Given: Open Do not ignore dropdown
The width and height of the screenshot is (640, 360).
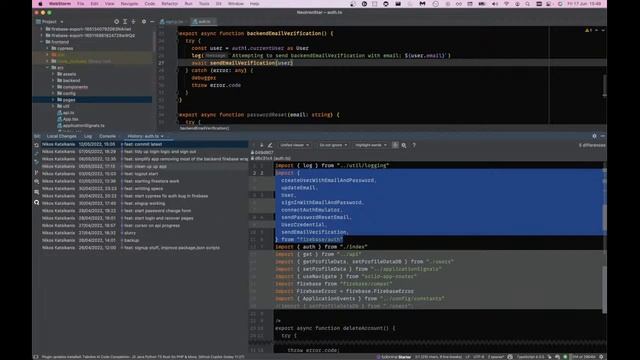Looking at the screenshot, I should pos(333,145).
